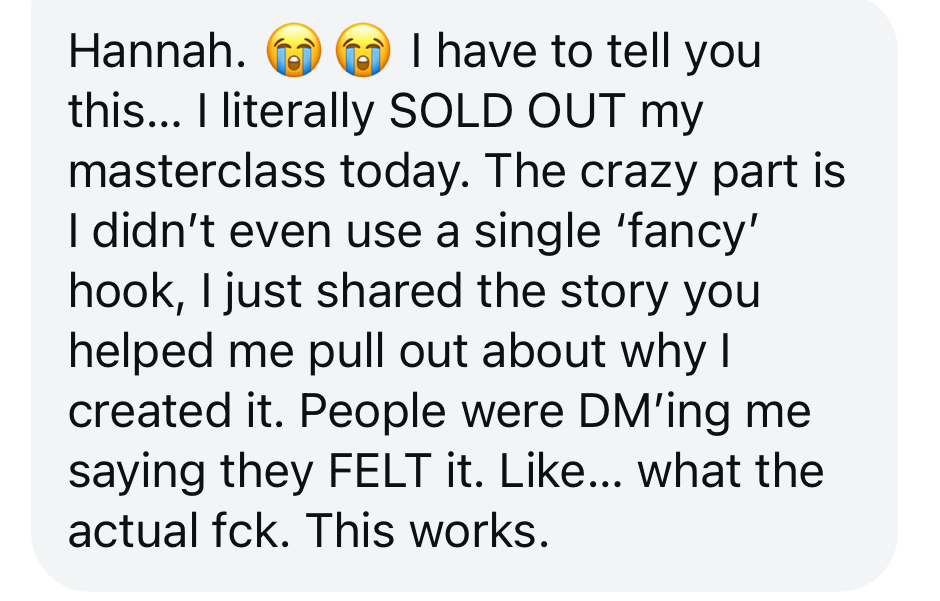The width and height of the screenshot is (940, 601).
Task: Click the word "masterclass" in the message
Action: coord(197,172)
